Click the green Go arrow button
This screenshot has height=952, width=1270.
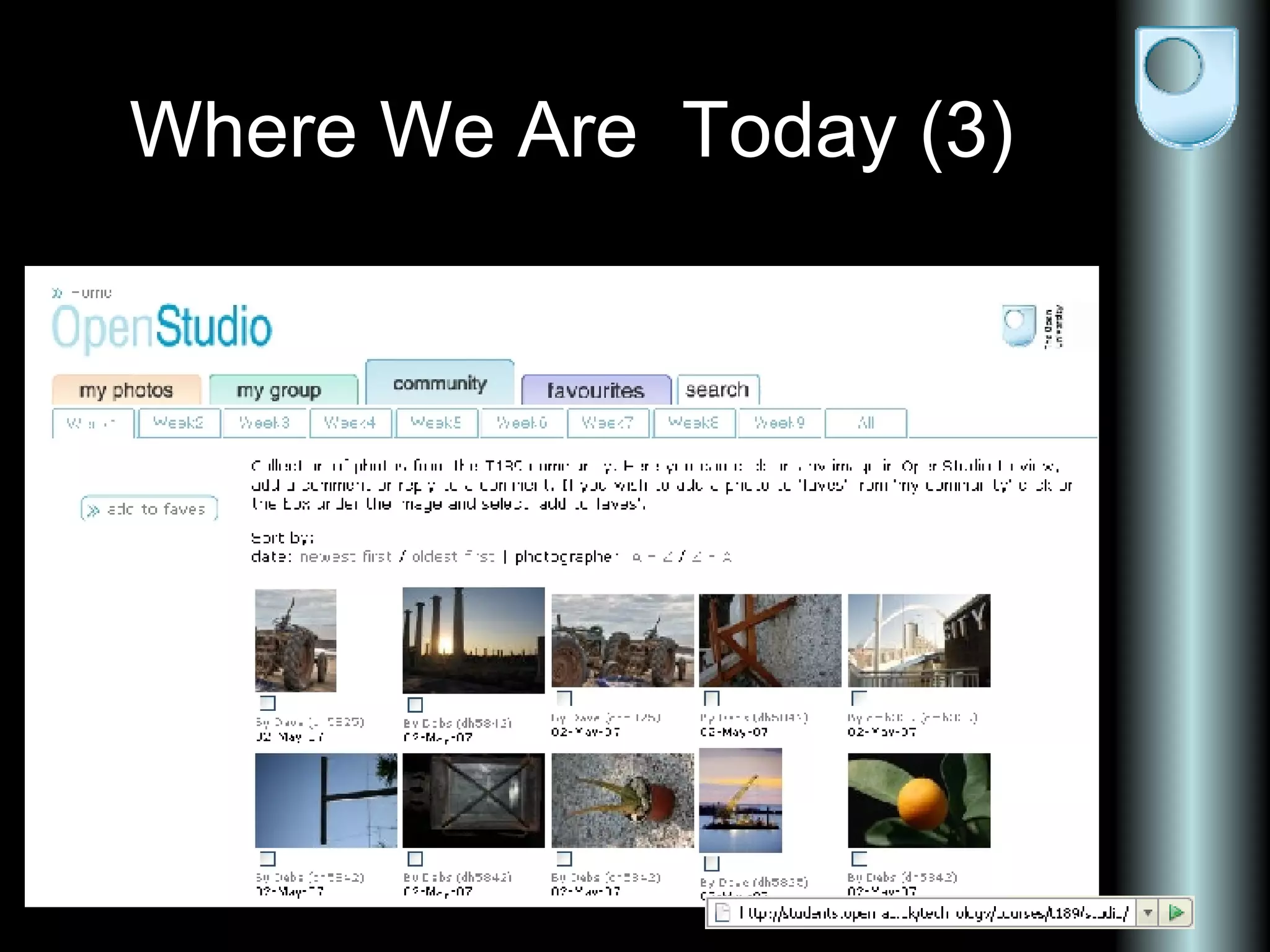(x=1176, y=913)
